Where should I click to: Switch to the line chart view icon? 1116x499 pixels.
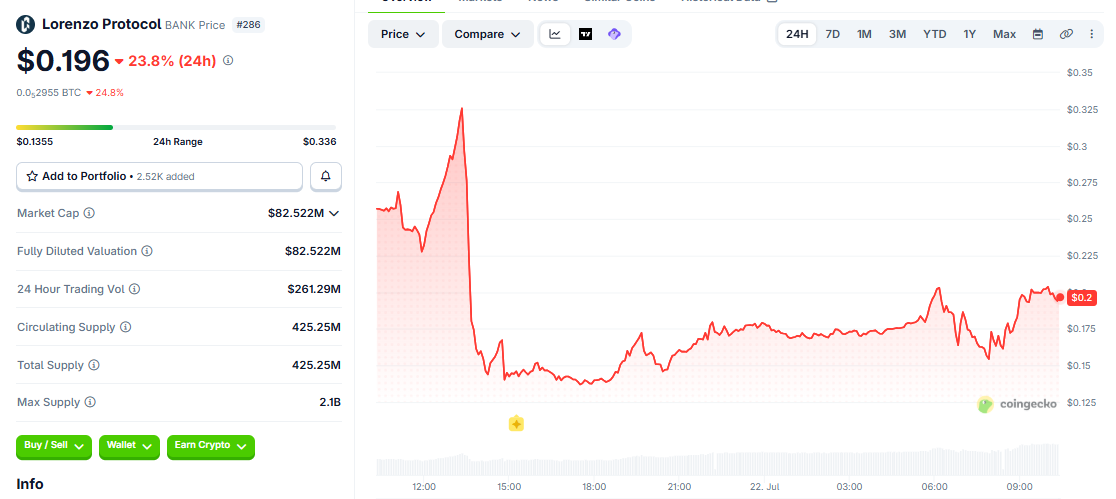pyautogui.click(x=555, y=34)
